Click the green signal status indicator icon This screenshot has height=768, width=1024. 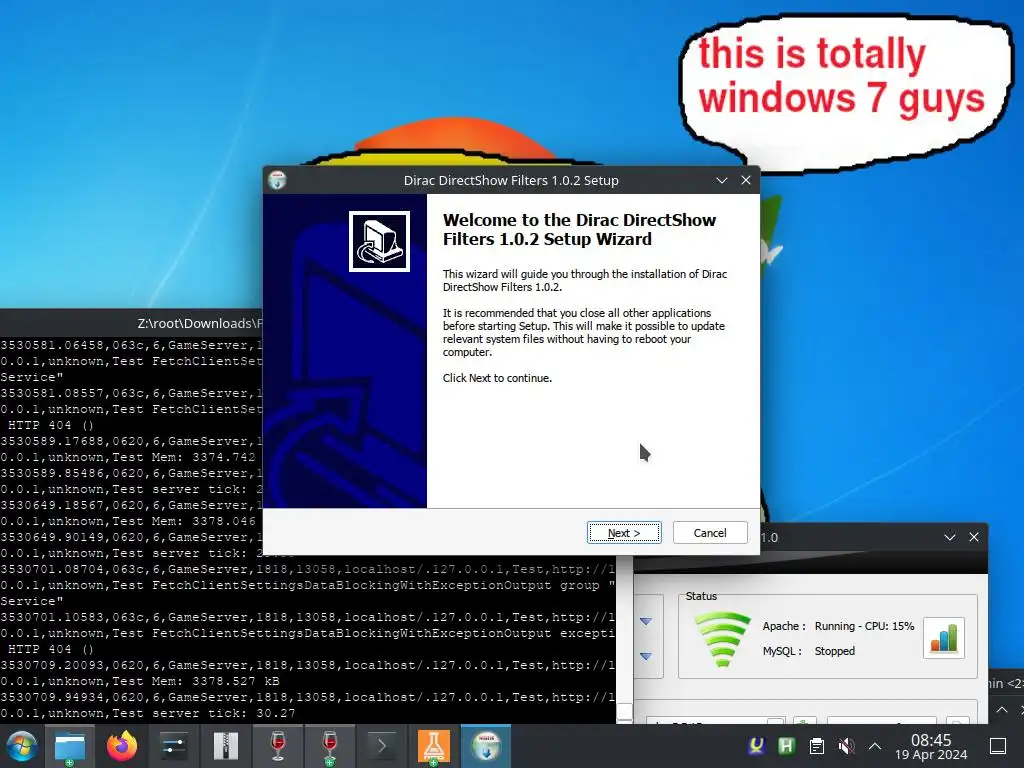[x=722, y=638]
